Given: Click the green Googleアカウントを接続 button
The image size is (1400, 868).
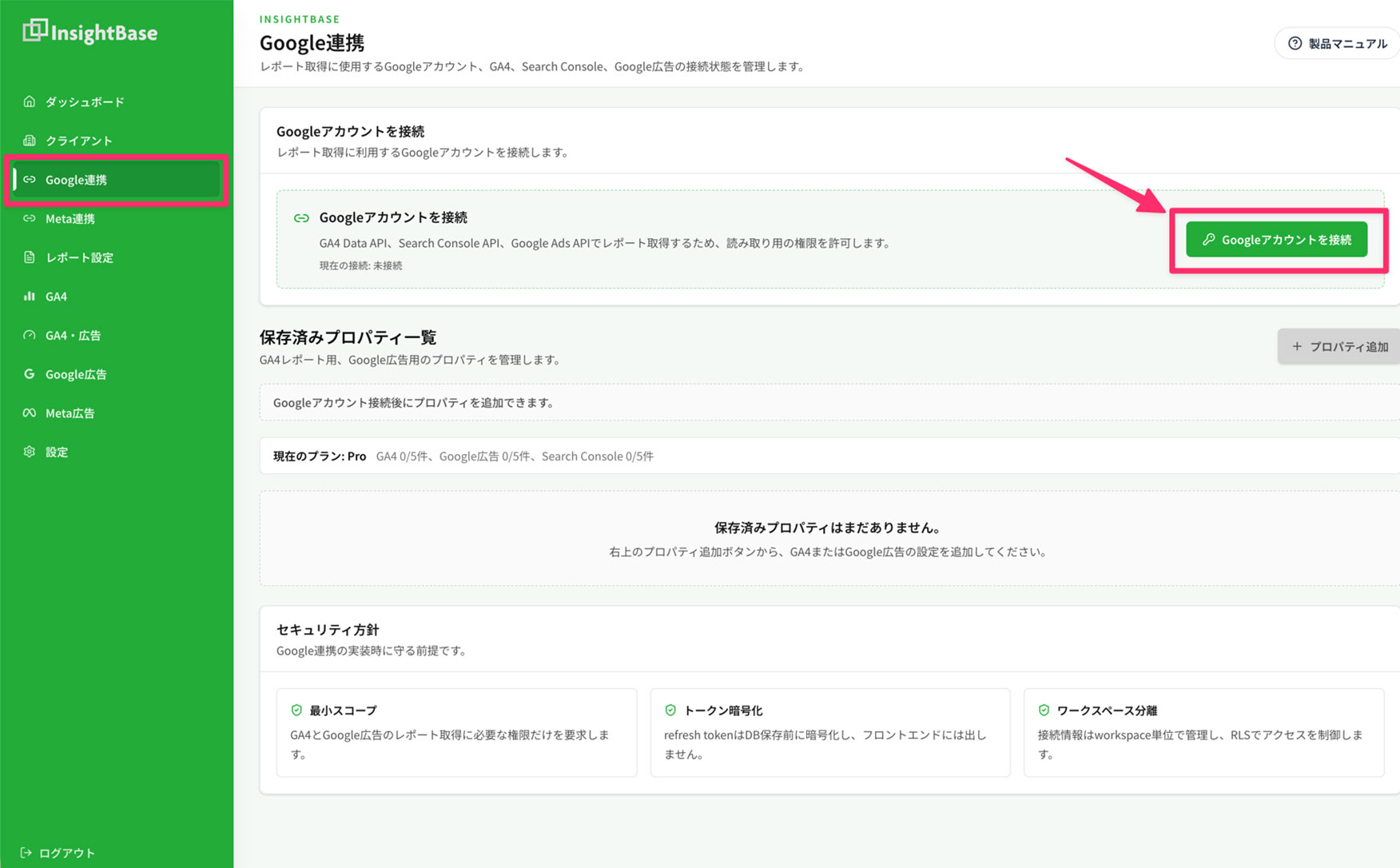Looking at the screenshot, I should 1276,240.
